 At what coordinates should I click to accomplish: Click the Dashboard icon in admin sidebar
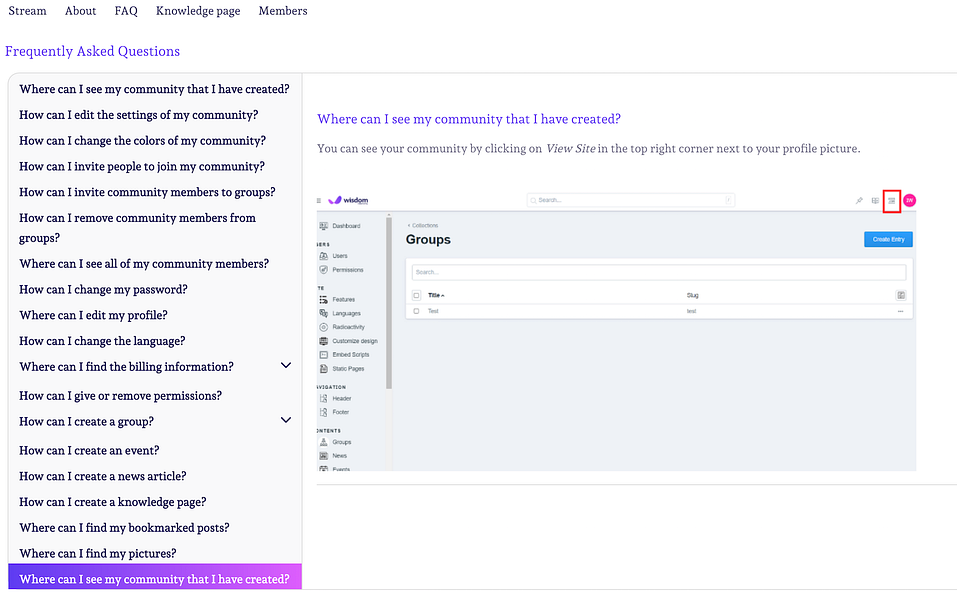point(323,226)
